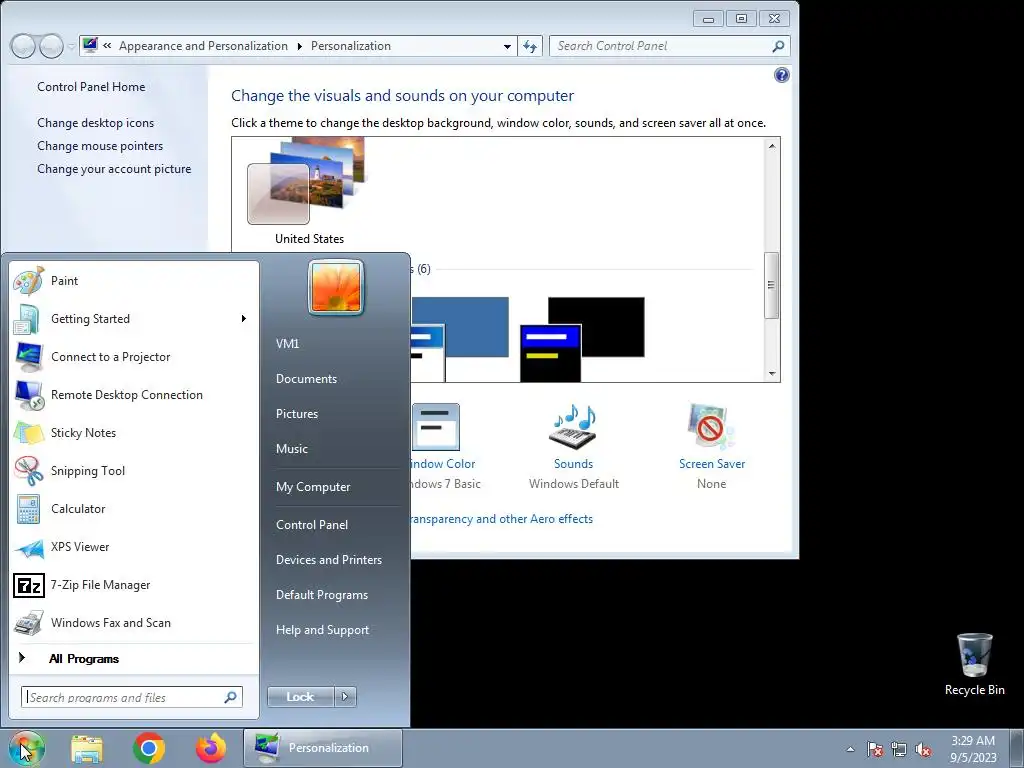This screenshot has width=1024, height=768.
Task: Click the themes list scrollbar thumb
Action: (771, 285)
